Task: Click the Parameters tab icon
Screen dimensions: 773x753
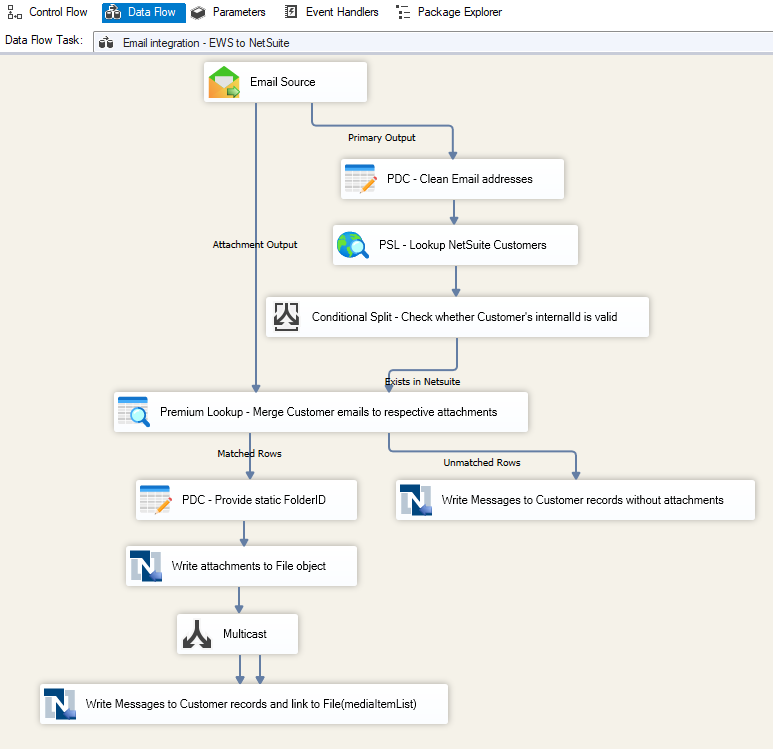Action: (198, 12)
